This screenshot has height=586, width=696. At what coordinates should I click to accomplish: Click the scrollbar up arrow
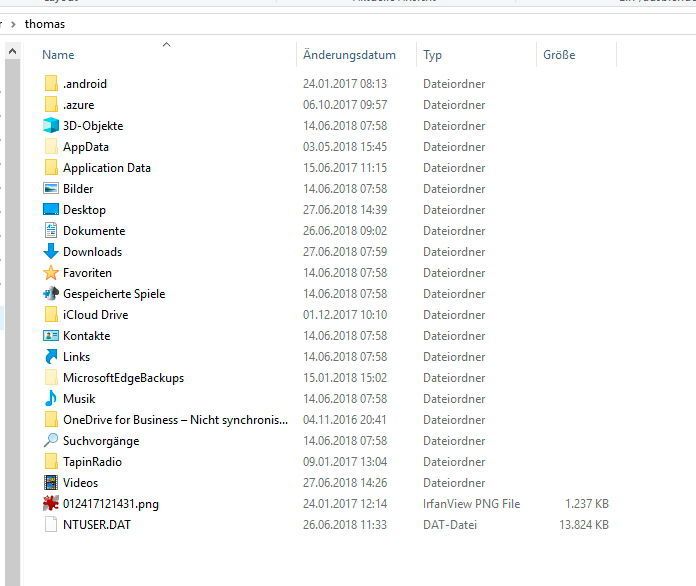13,51
